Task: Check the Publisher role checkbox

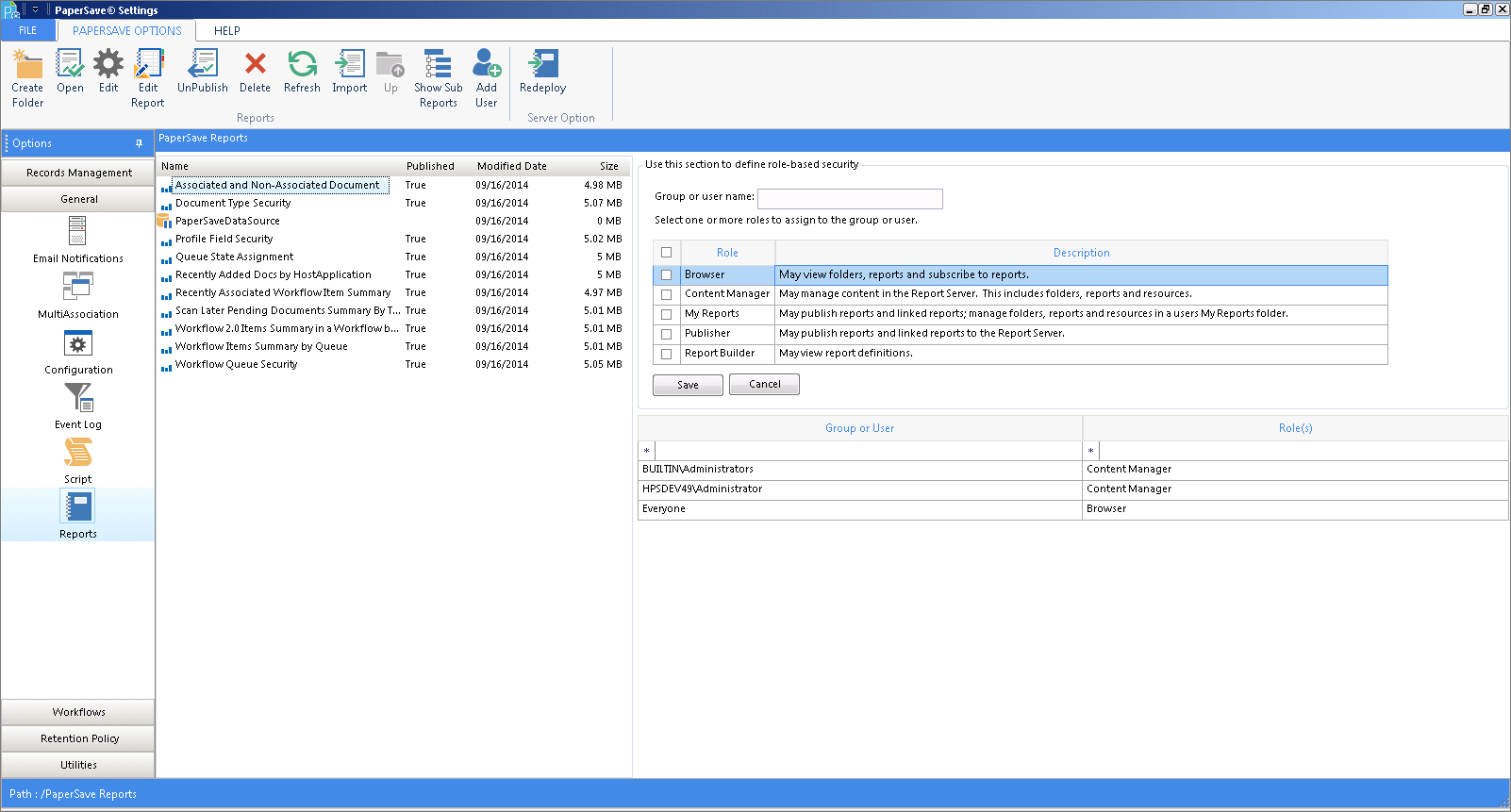Action: (667, 334)
